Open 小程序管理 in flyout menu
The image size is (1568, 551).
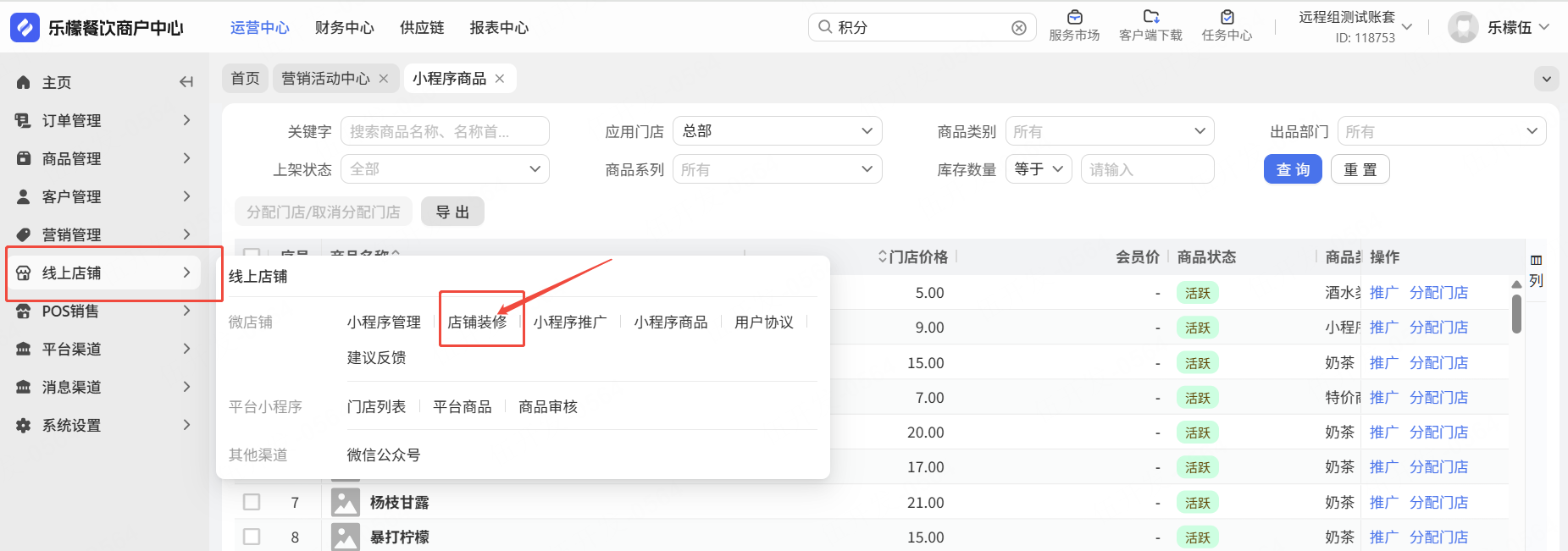click(x=384, y=322)
